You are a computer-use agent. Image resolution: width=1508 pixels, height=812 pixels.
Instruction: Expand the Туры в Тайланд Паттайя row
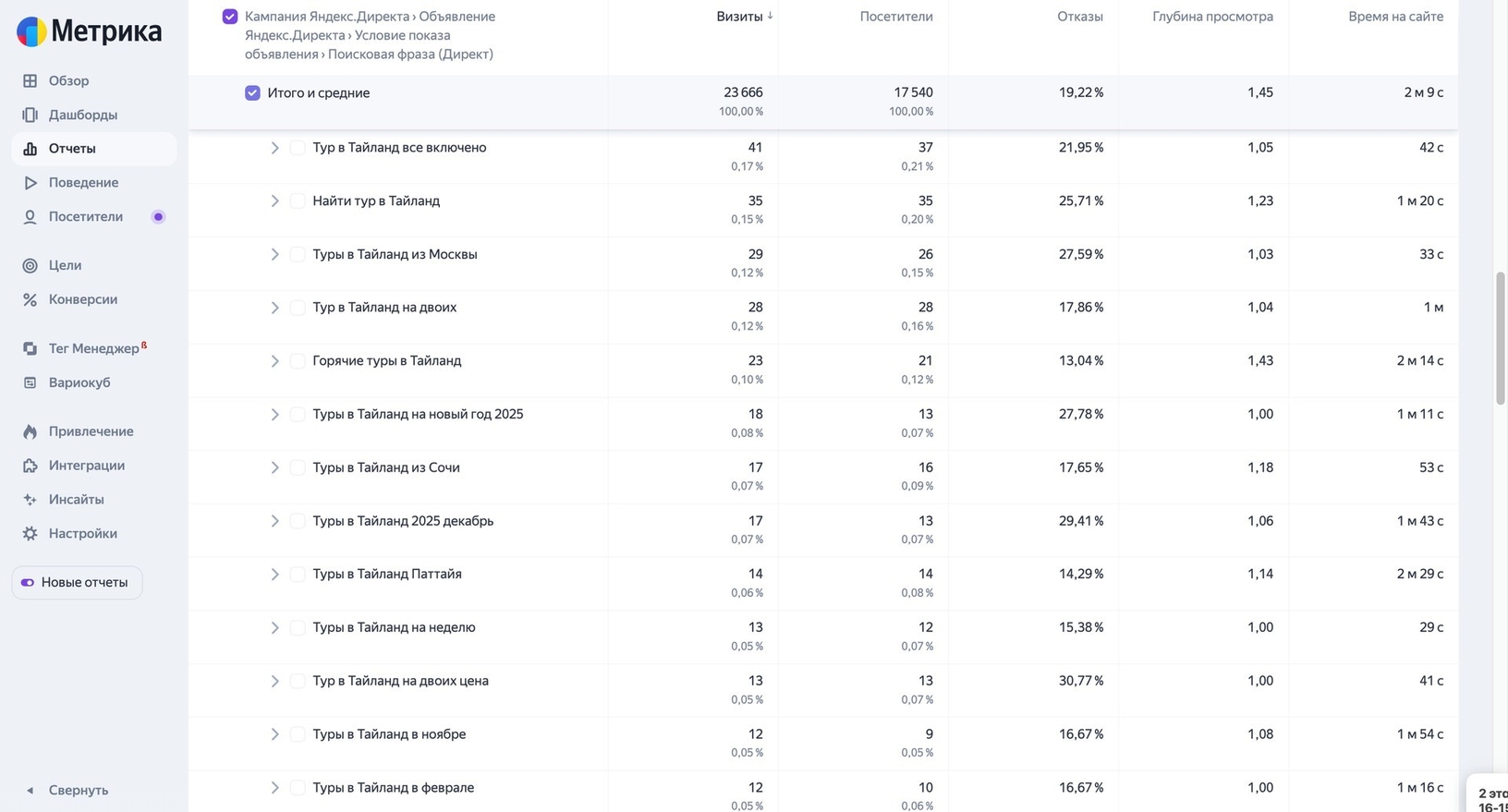coord(274,575)
